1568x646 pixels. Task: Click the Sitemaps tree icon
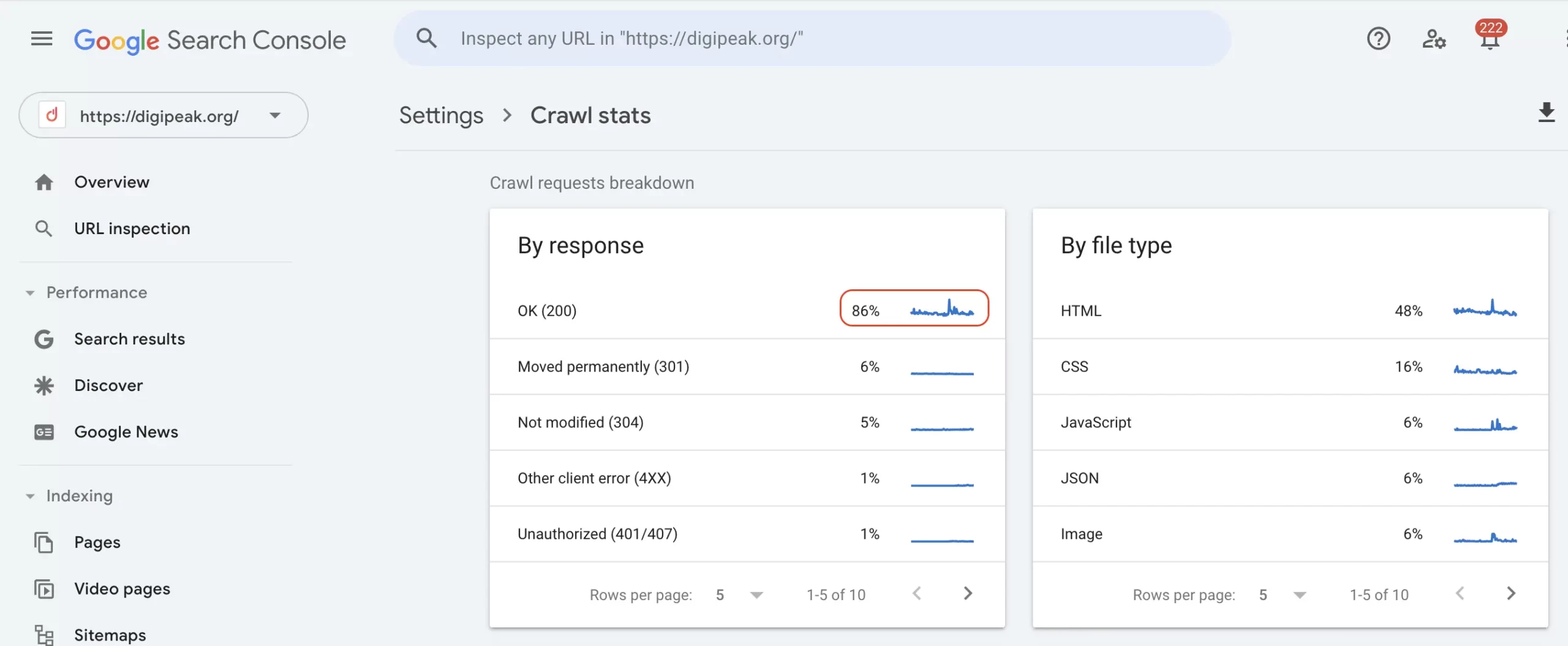tap(43, 635)
